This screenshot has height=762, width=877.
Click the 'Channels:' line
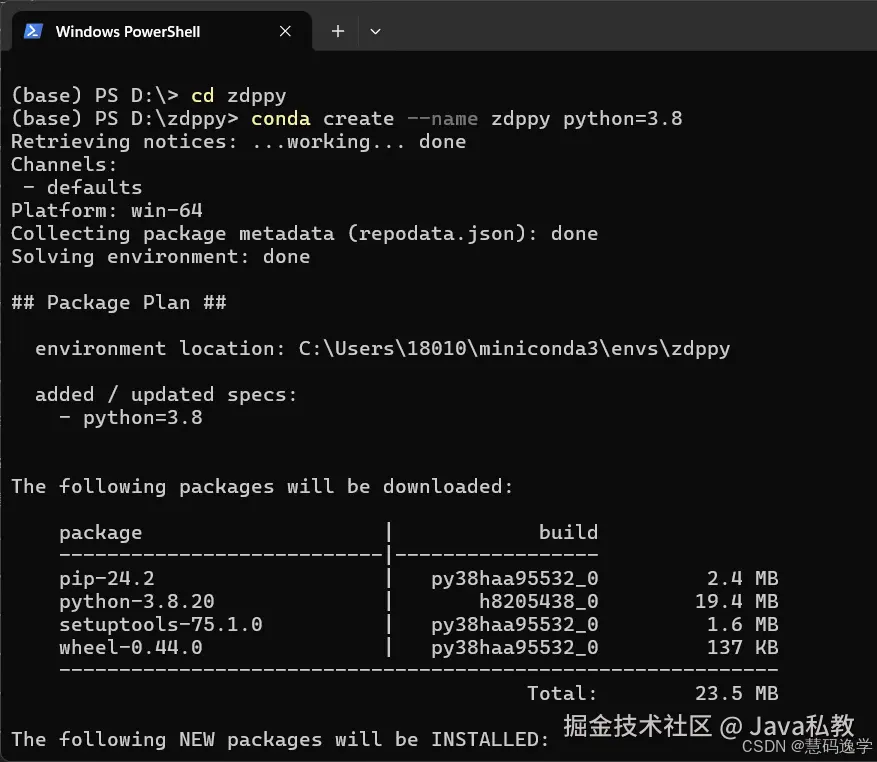click(64, 164)
